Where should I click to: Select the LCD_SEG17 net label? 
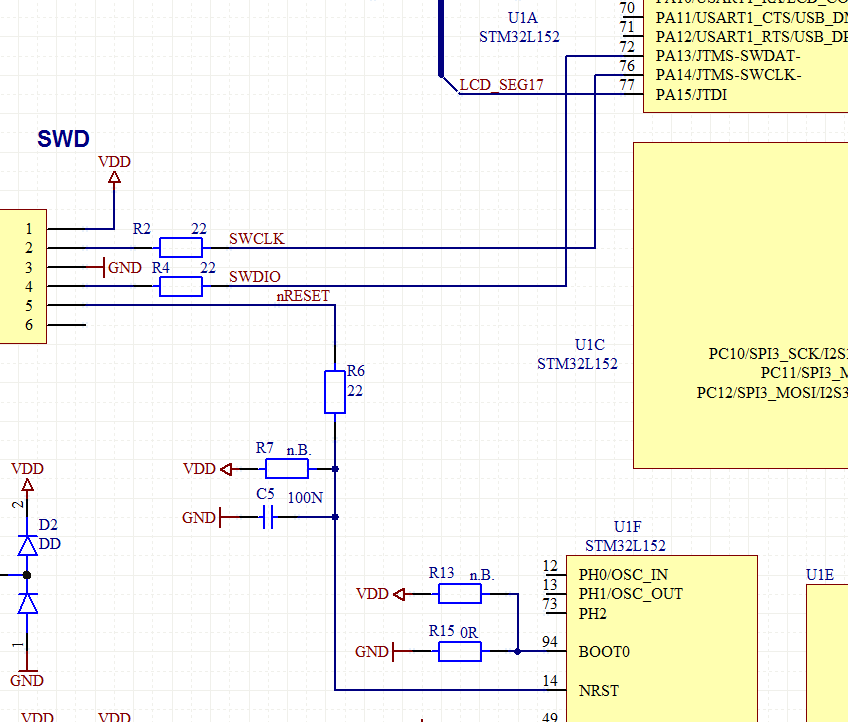pos(502,85)
